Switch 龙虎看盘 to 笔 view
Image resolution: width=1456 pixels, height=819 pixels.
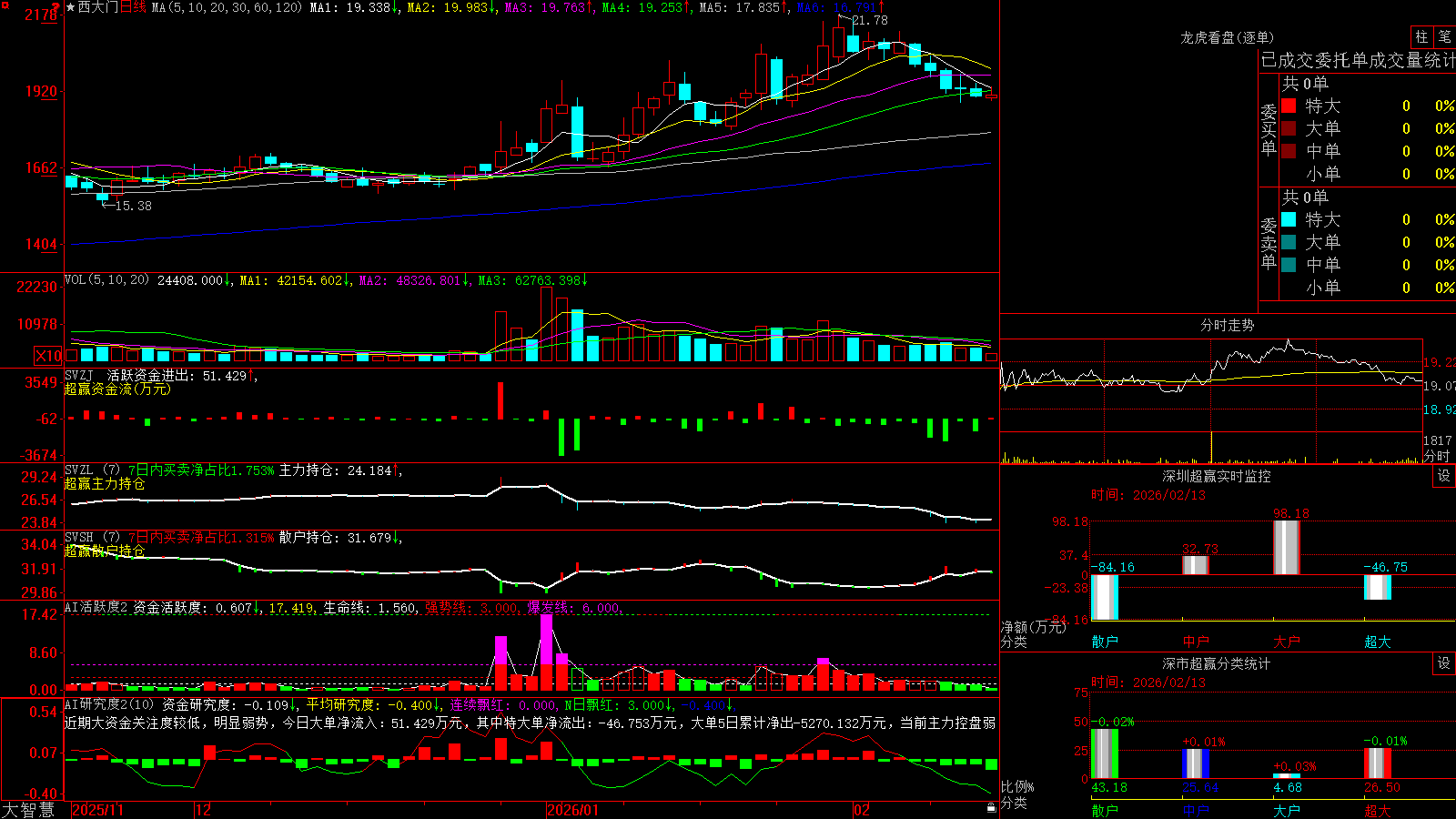click(x=1444, y=36)
